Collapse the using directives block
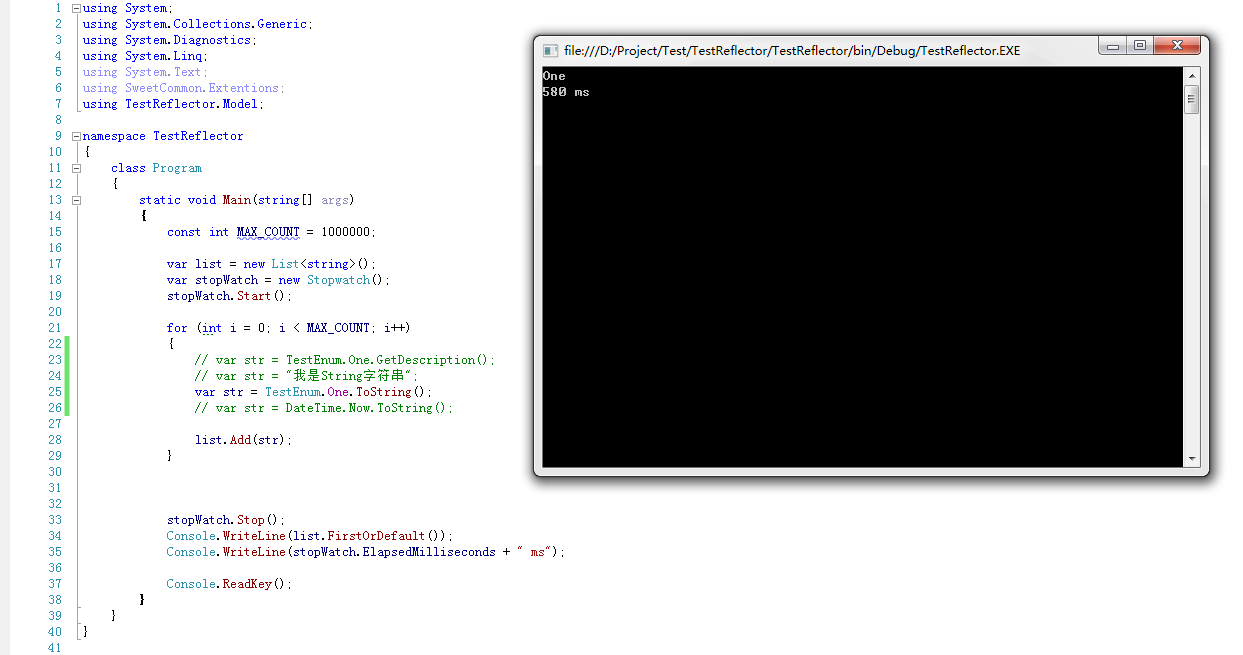 pos(76,8)
